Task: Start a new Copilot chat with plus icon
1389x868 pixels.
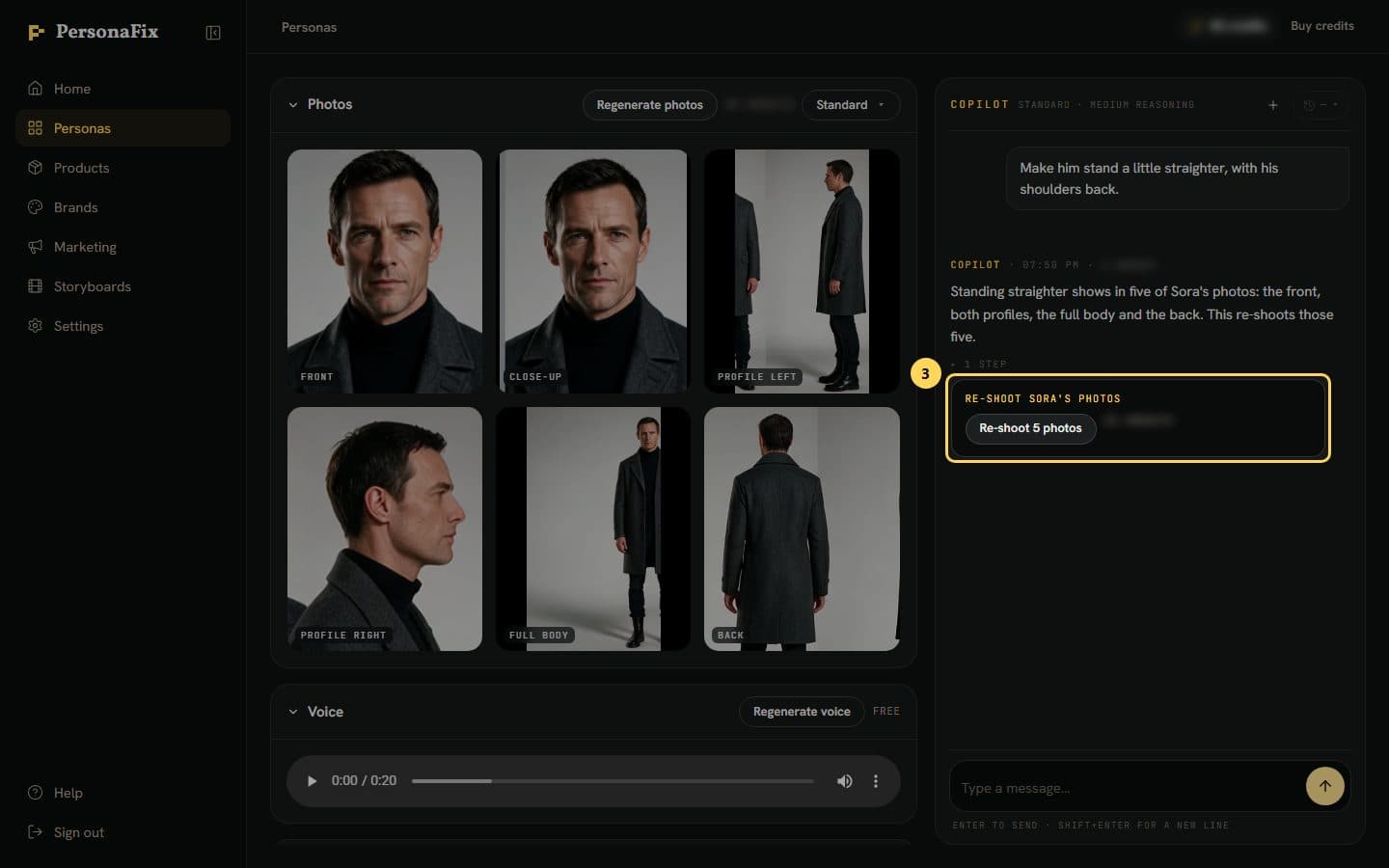Action: pyautogui.click(x=1273, y=105)
